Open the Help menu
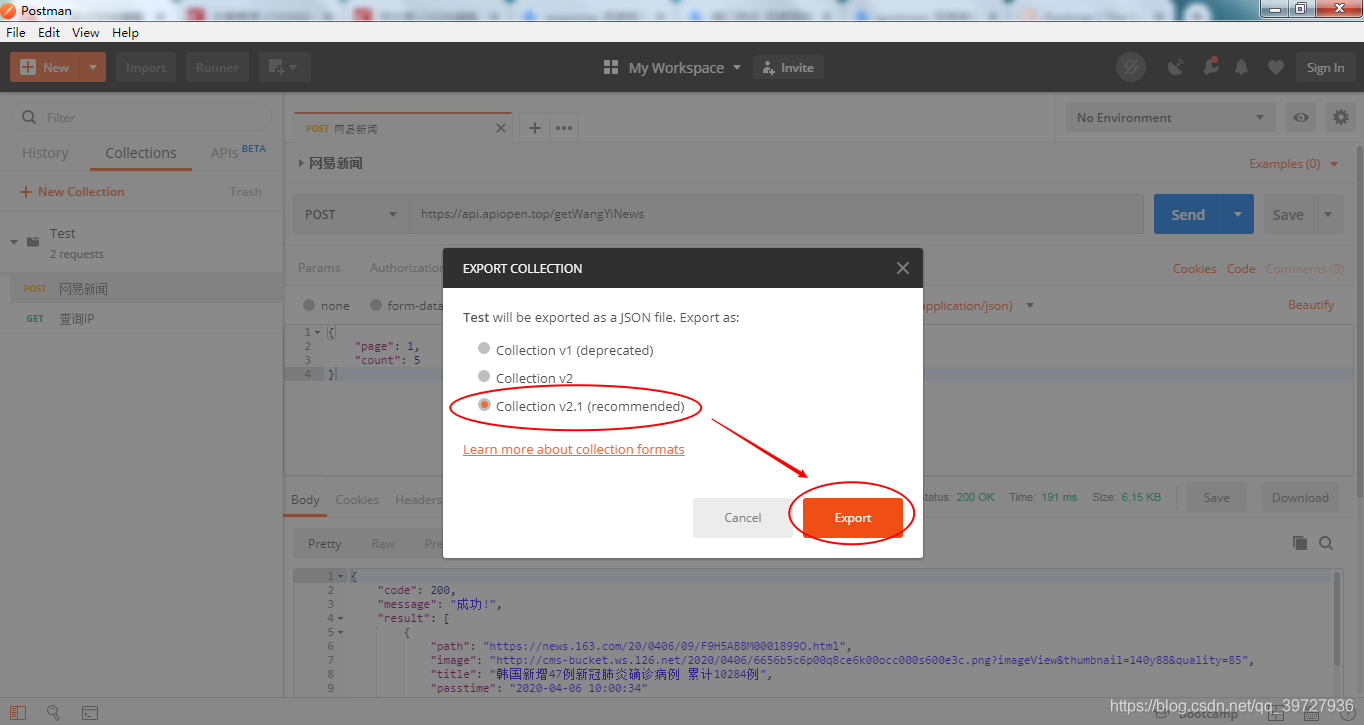The height and width of the screenshot is (725, 1364). tap(125, 32)
